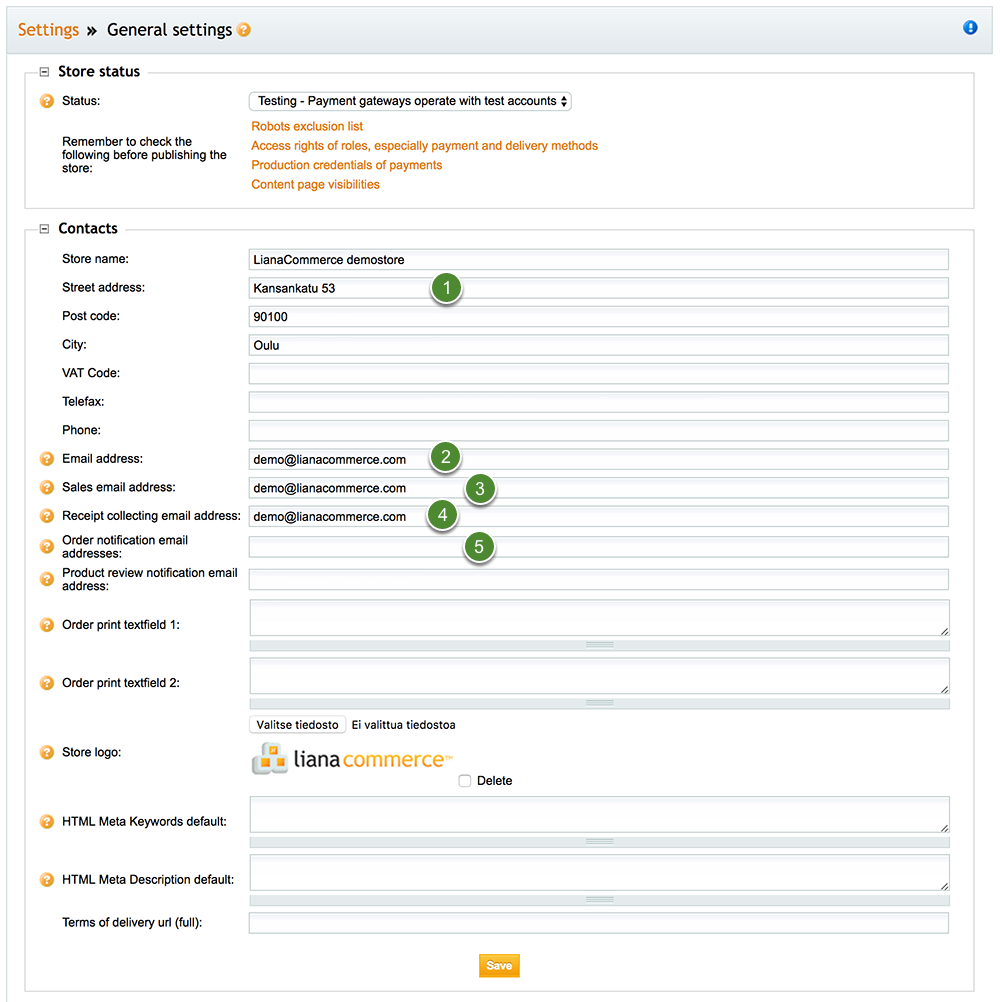Open Content page visibilities link
The height and width of the screenshot is (1002, 1000).
(x=315, y=184)
